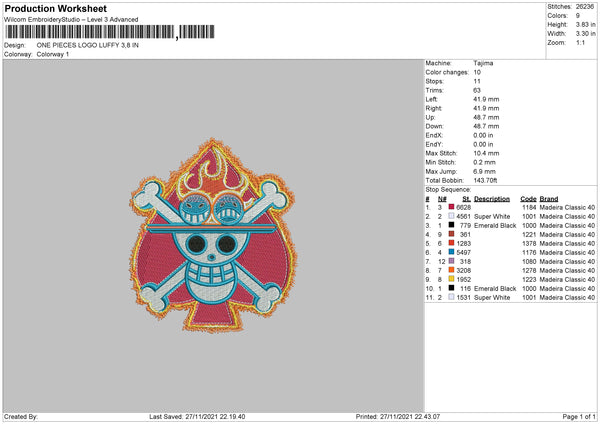The image size is (600, 424).
Task: Click the 'Created By:' footer label
Action: (21, 416)
